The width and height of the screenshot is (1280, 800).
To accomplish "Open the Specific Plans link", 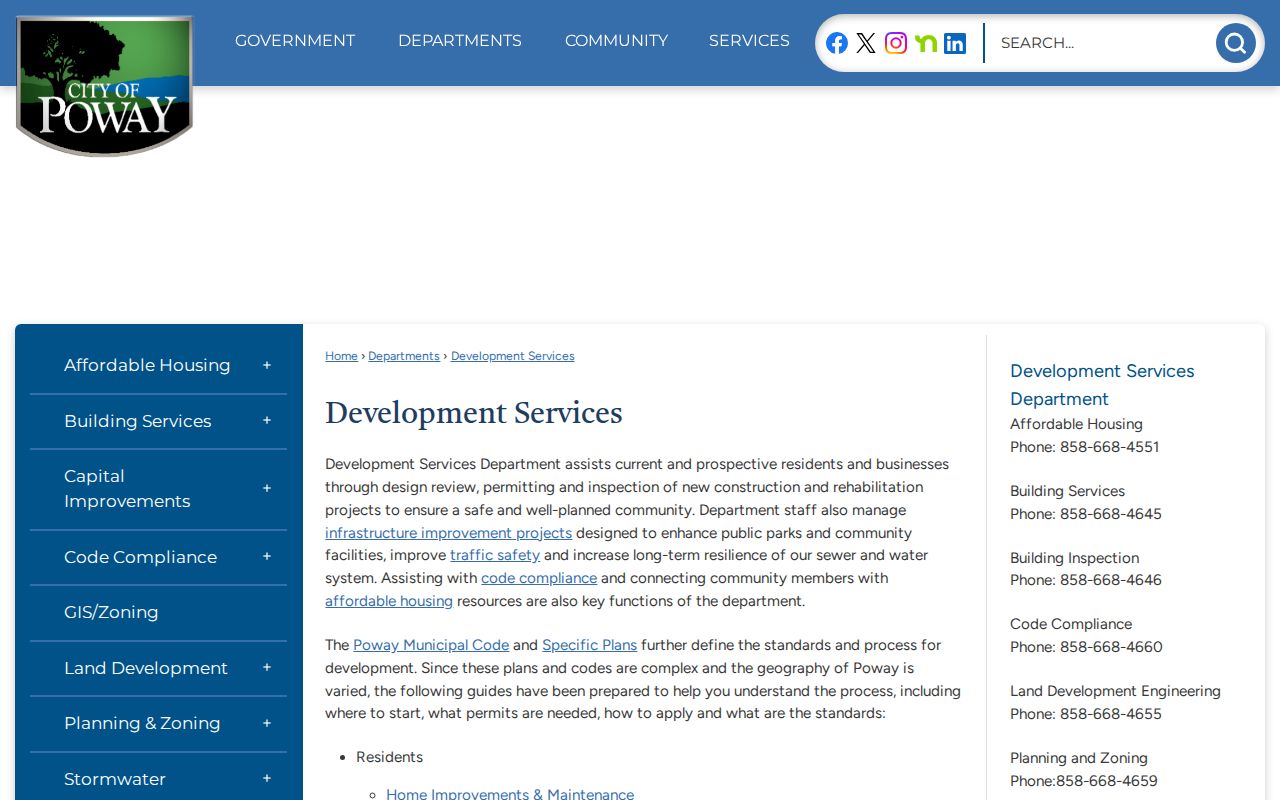I will [x=590, y=645].
